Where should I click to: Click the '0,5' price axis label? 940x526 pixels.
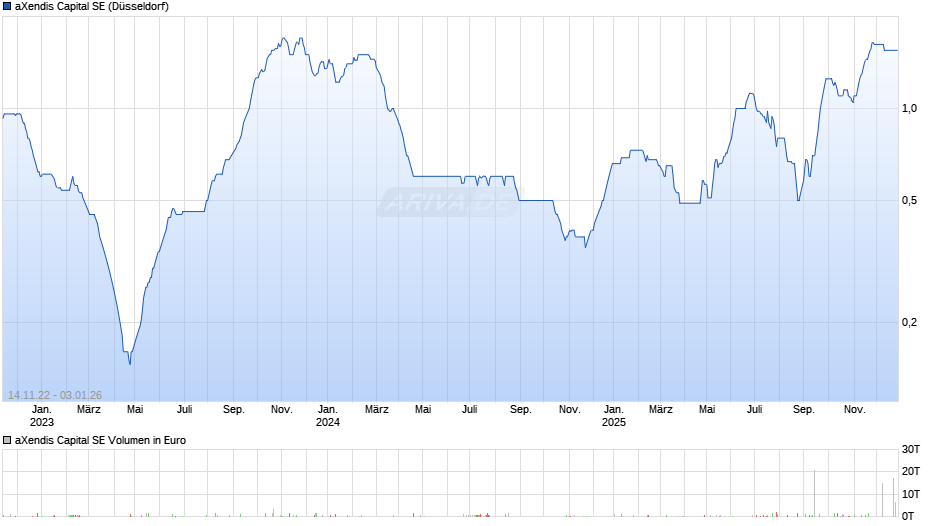909,200
